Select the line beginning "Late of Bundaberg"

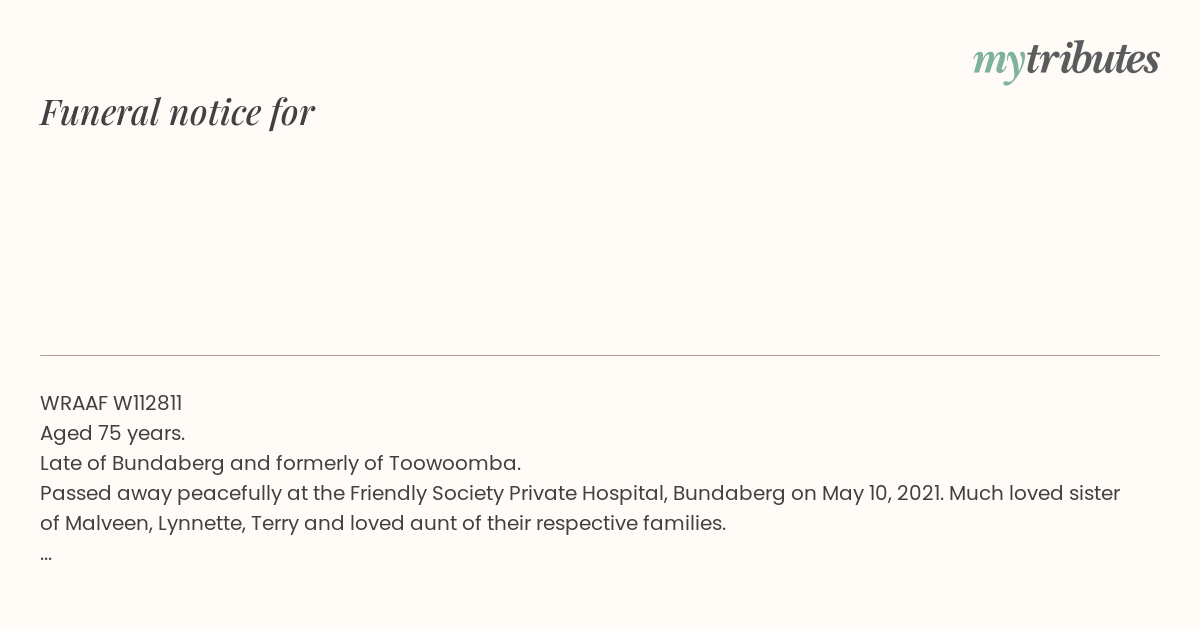click(280, 463)
